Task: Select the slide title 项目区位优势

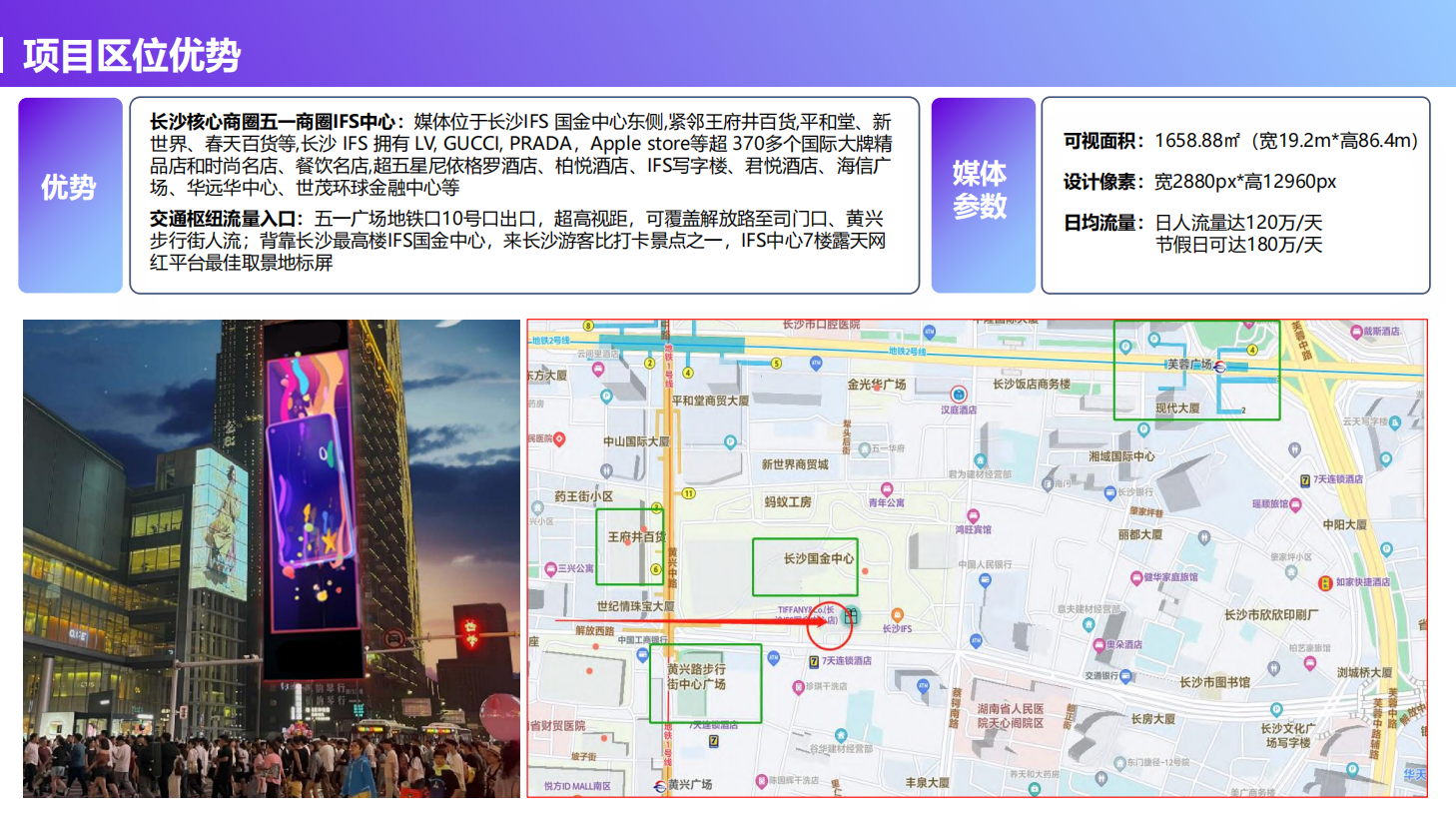Action: (x=132, y=56)
